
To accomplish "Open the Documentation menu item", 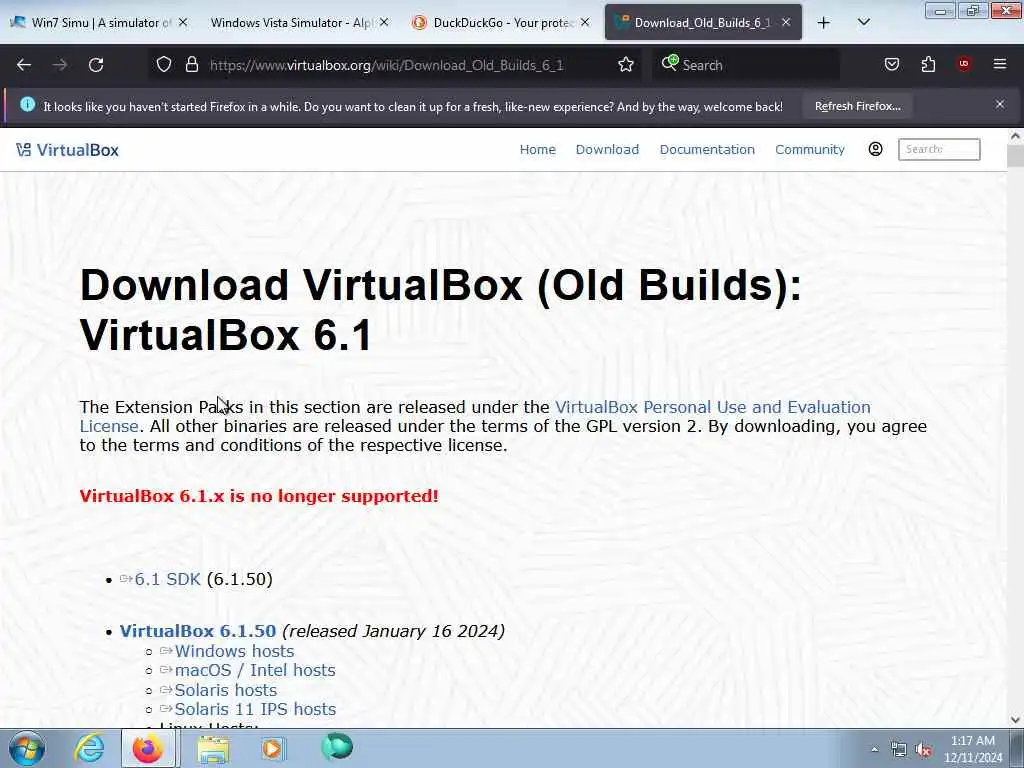I will (x=707, y=150).
